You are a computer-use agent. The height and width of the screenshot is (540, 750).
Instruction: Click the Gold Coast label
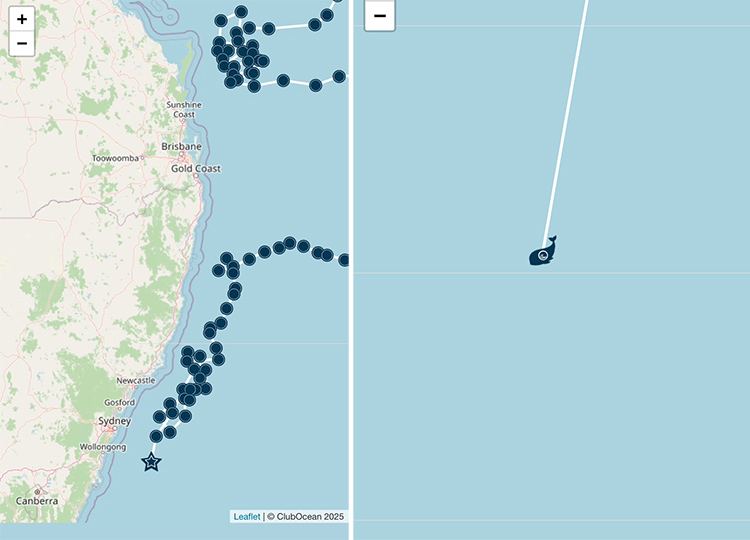[x=195, y=169]
